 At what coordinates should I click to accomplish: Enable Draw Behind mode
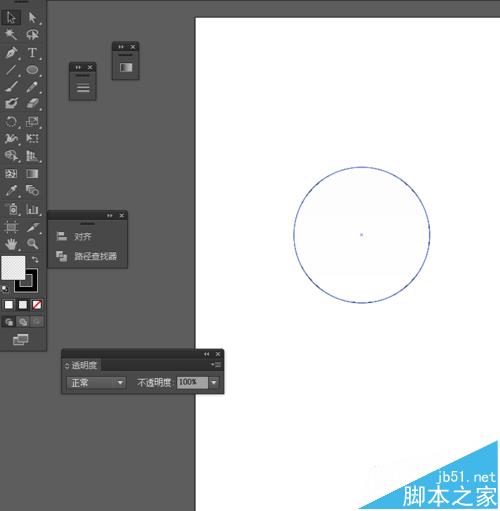(x=23, y=322)
